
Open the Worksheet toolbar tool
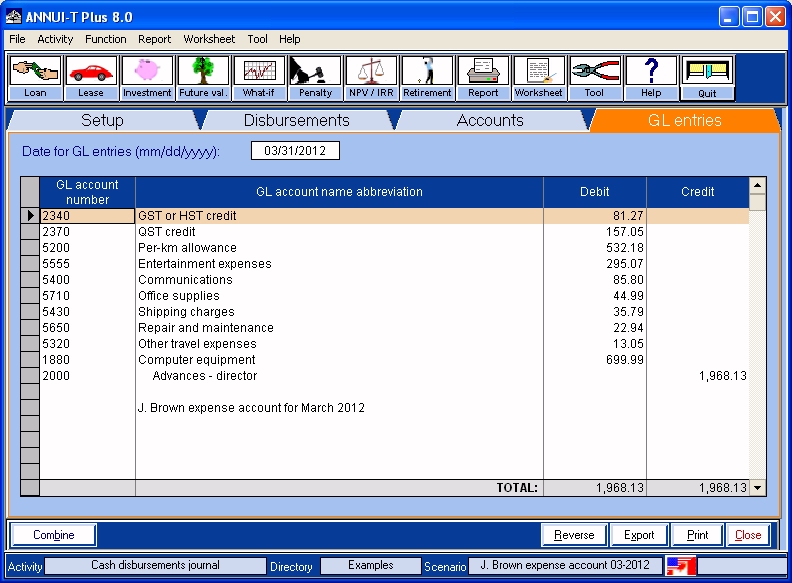pos(539,78)
